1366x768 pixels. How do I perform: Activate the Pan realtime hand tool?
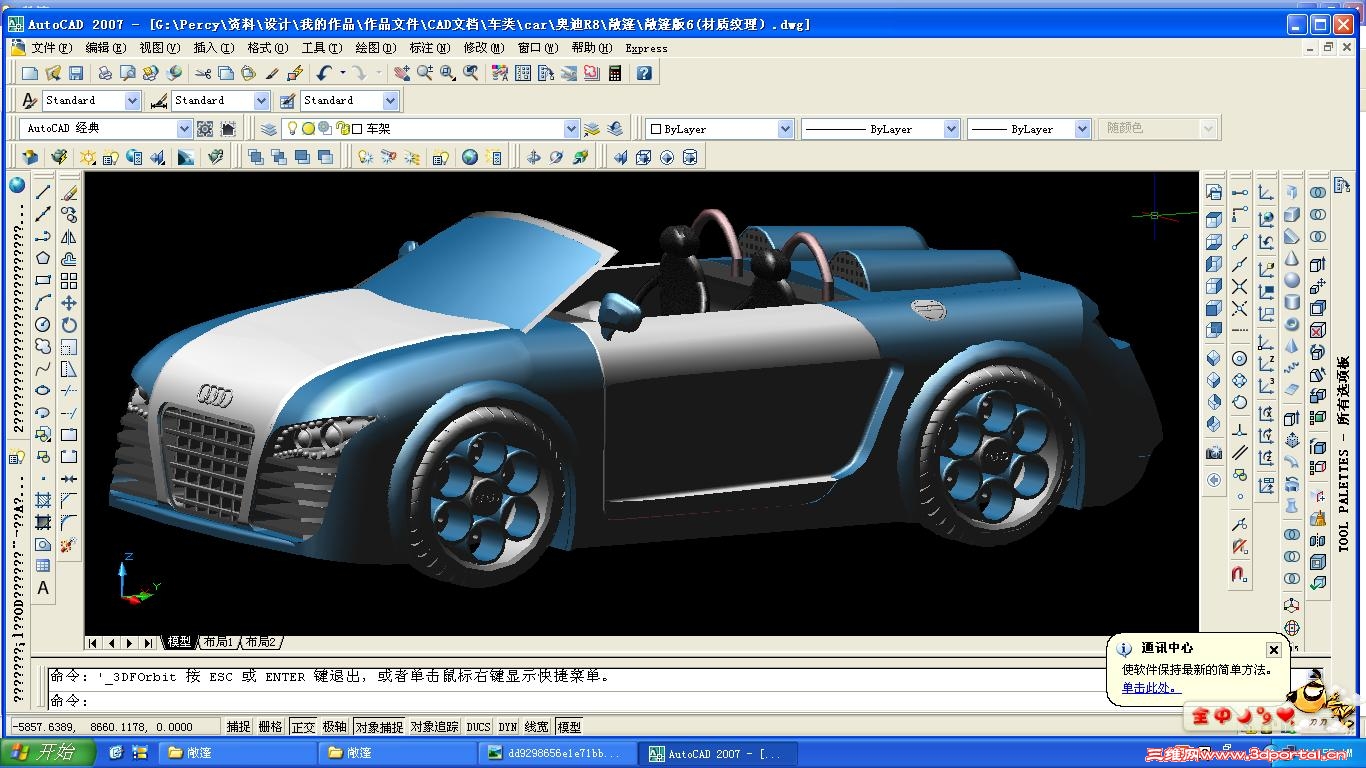click(x=401, y=73)
